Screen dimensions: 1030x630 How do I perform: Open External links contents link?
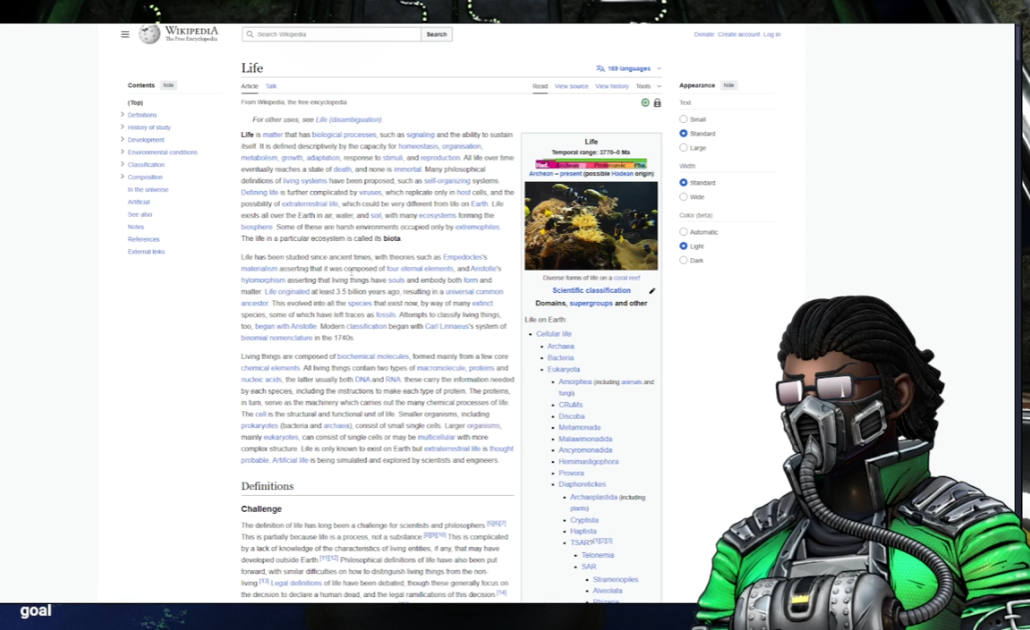coord(146,252)
